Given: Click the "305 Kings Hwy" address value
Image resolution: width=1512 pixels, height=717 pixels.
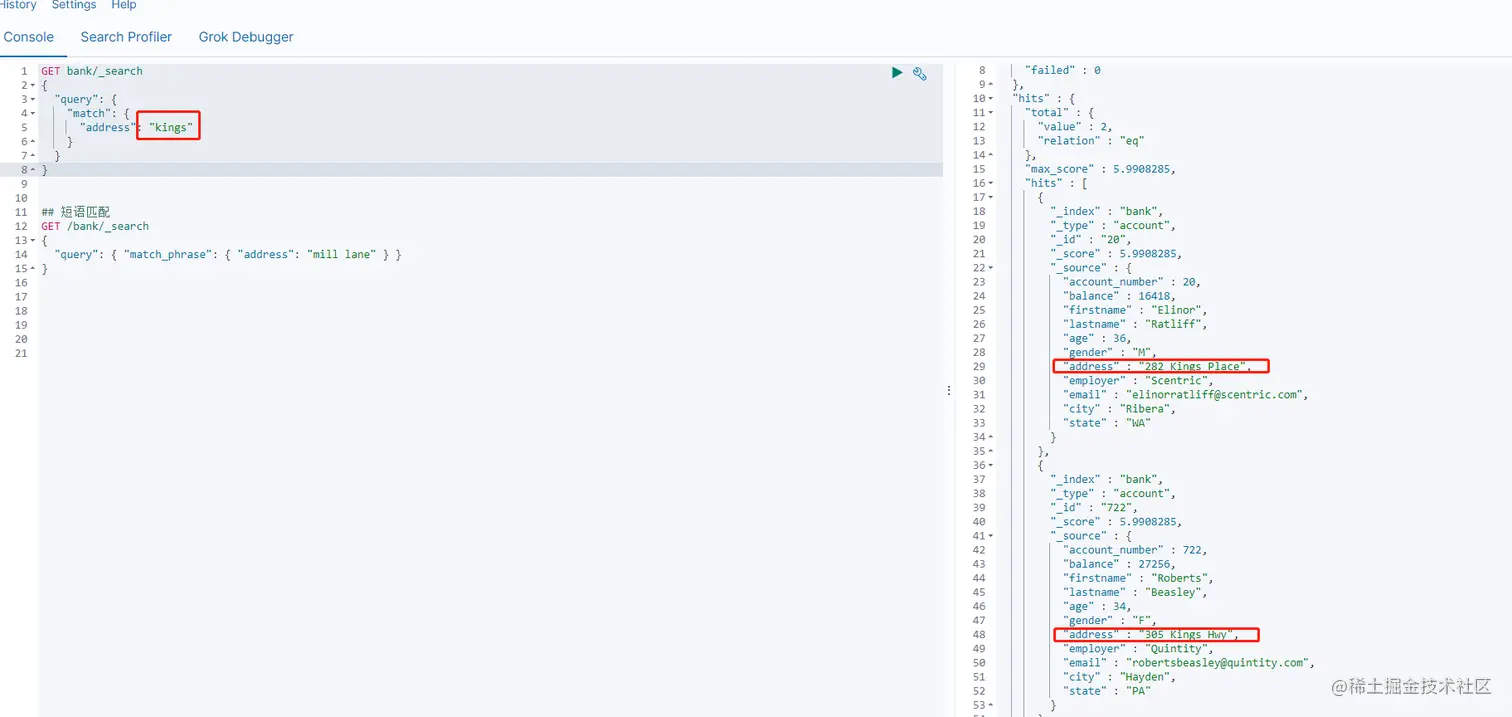Looking at the screenshot, I should (1188, 635).
